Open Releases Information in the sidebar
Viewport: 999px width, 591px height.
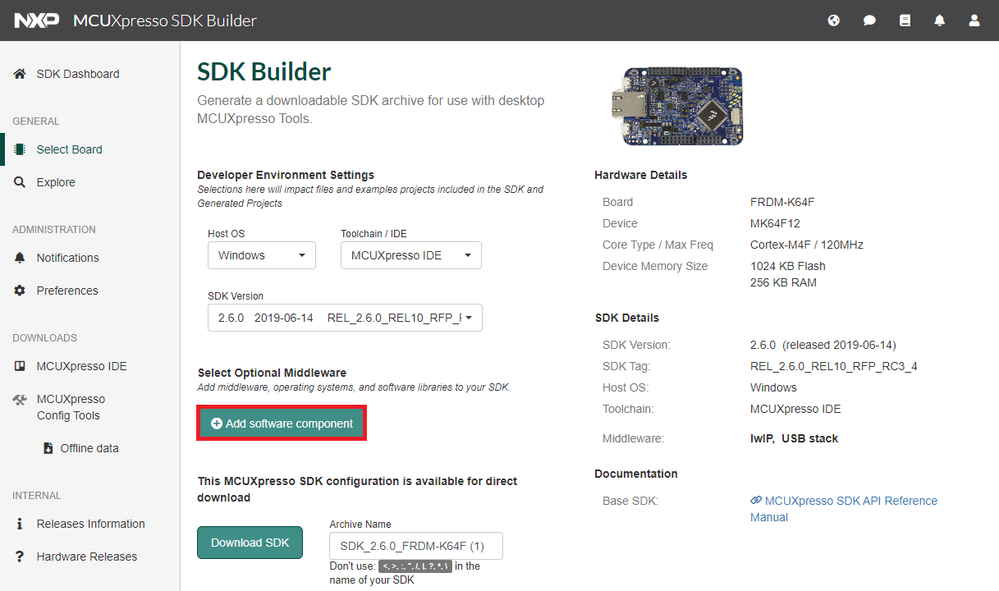point(88,523)
